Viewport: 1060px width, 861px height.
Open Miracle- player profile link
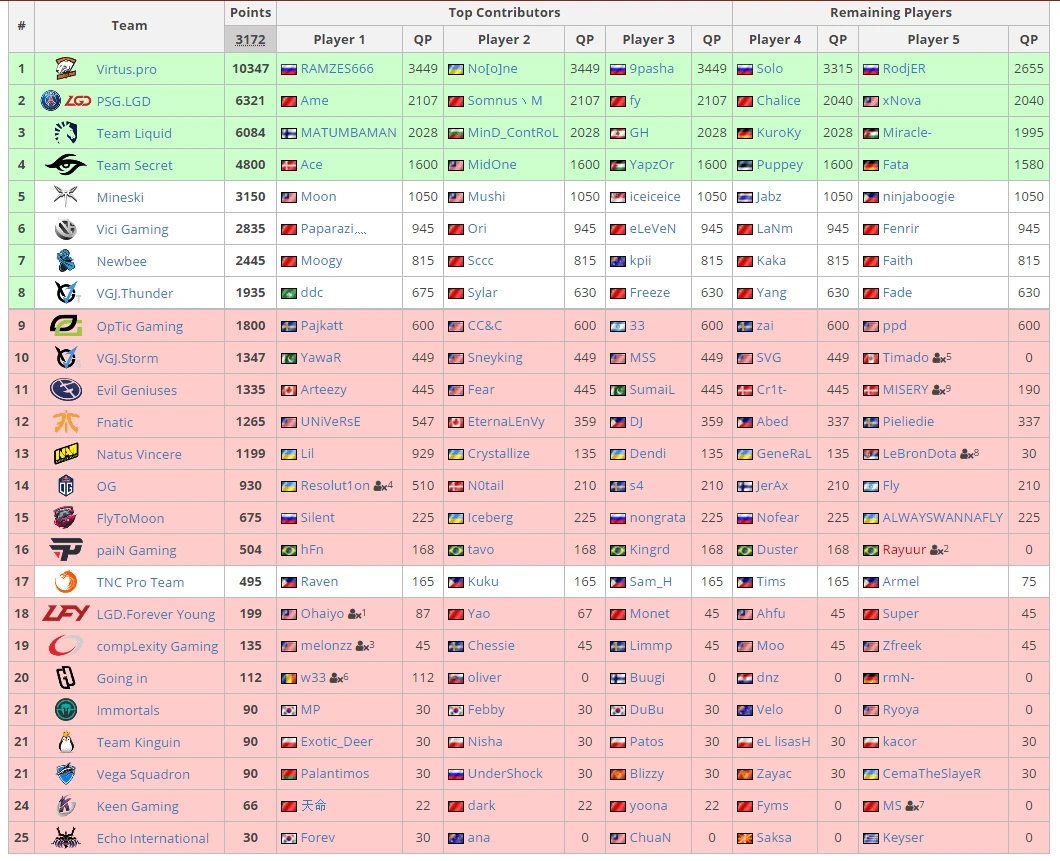907,133
